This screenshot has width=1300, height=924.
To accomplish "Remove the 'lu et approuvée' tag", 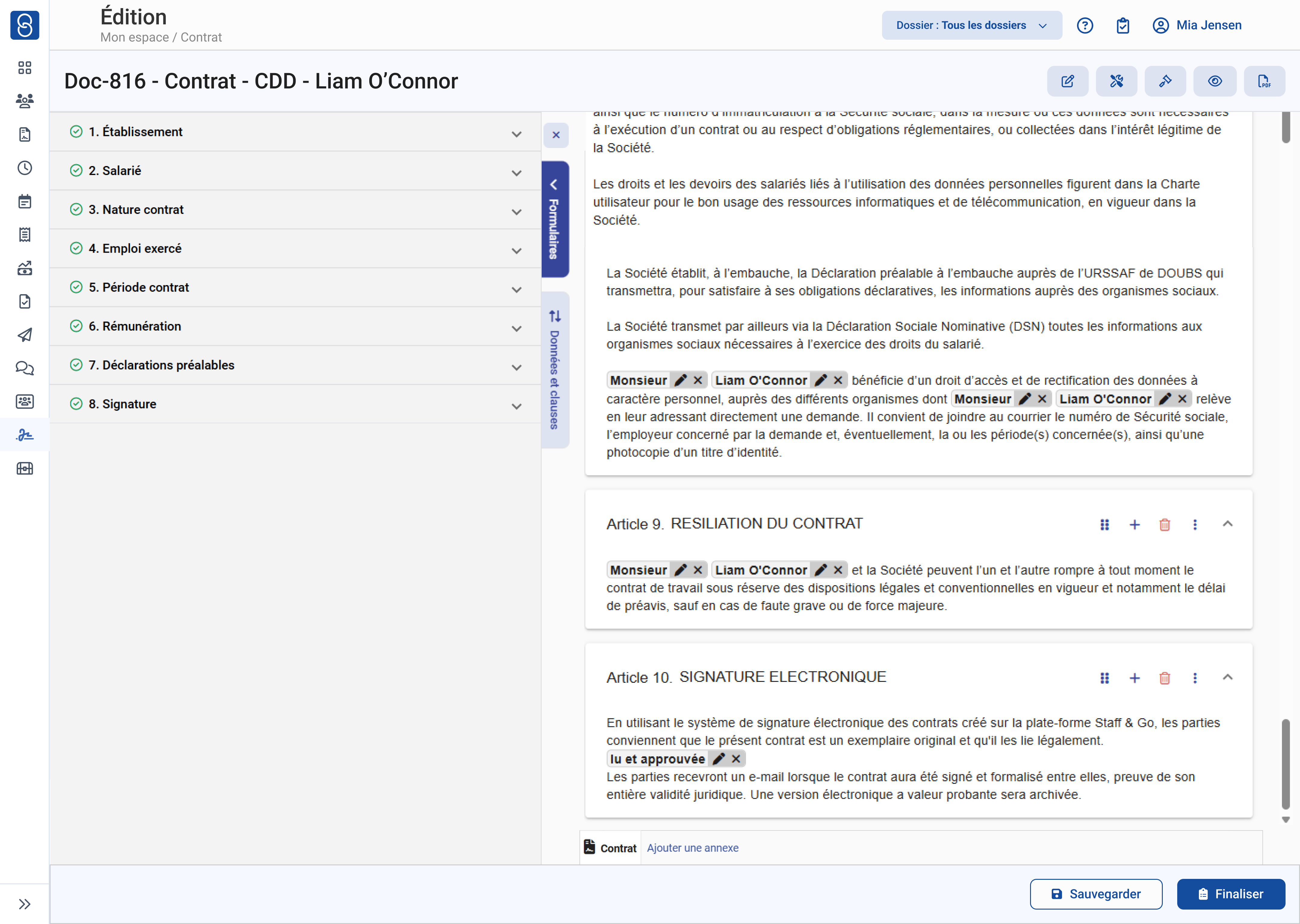I will [x=736, y=759].
